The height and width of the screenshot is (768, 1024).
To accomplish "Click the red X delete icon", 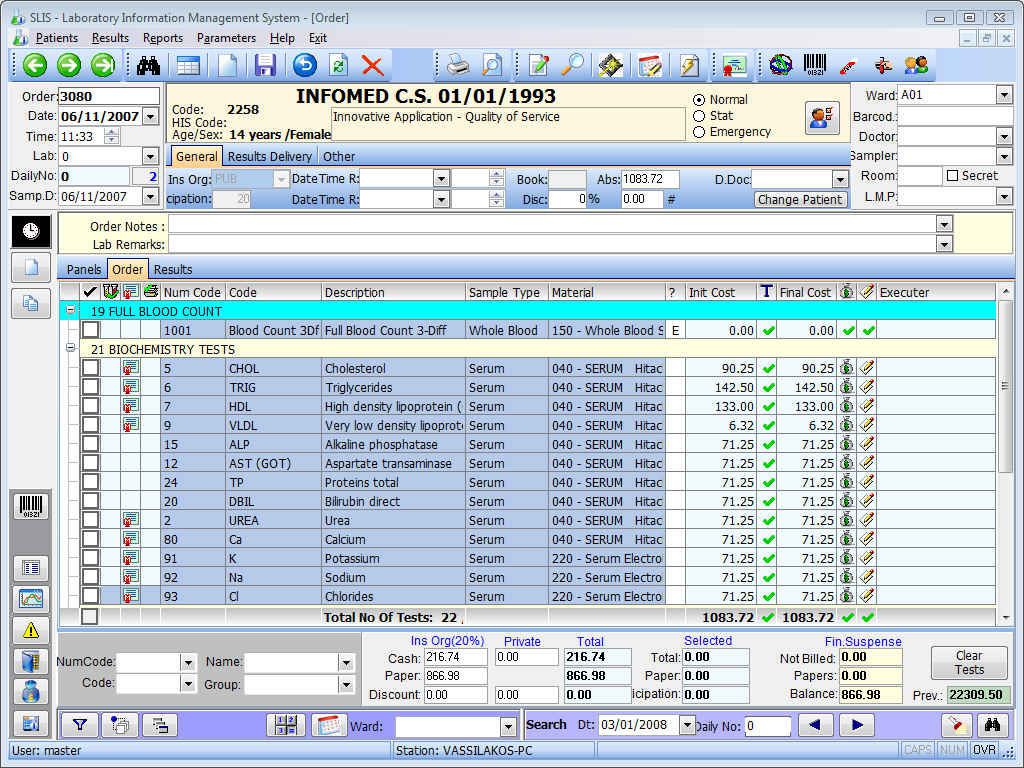I will [373, 66].
